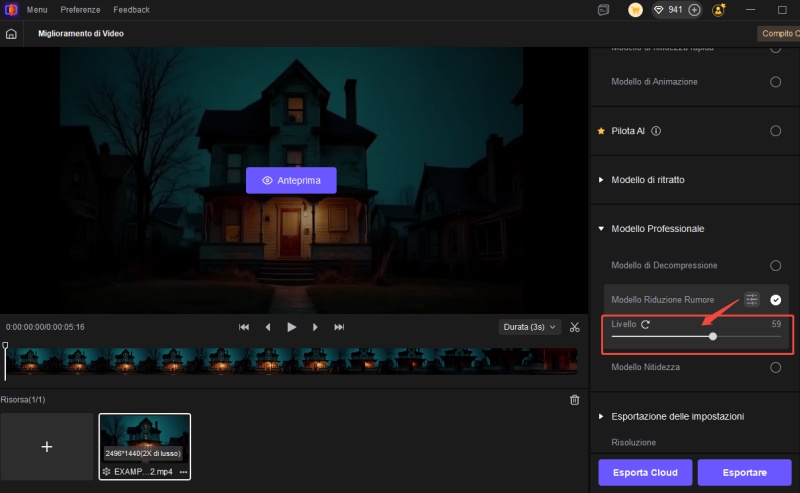Expand Esportazione delle impostazioni section

pos(601,416)
